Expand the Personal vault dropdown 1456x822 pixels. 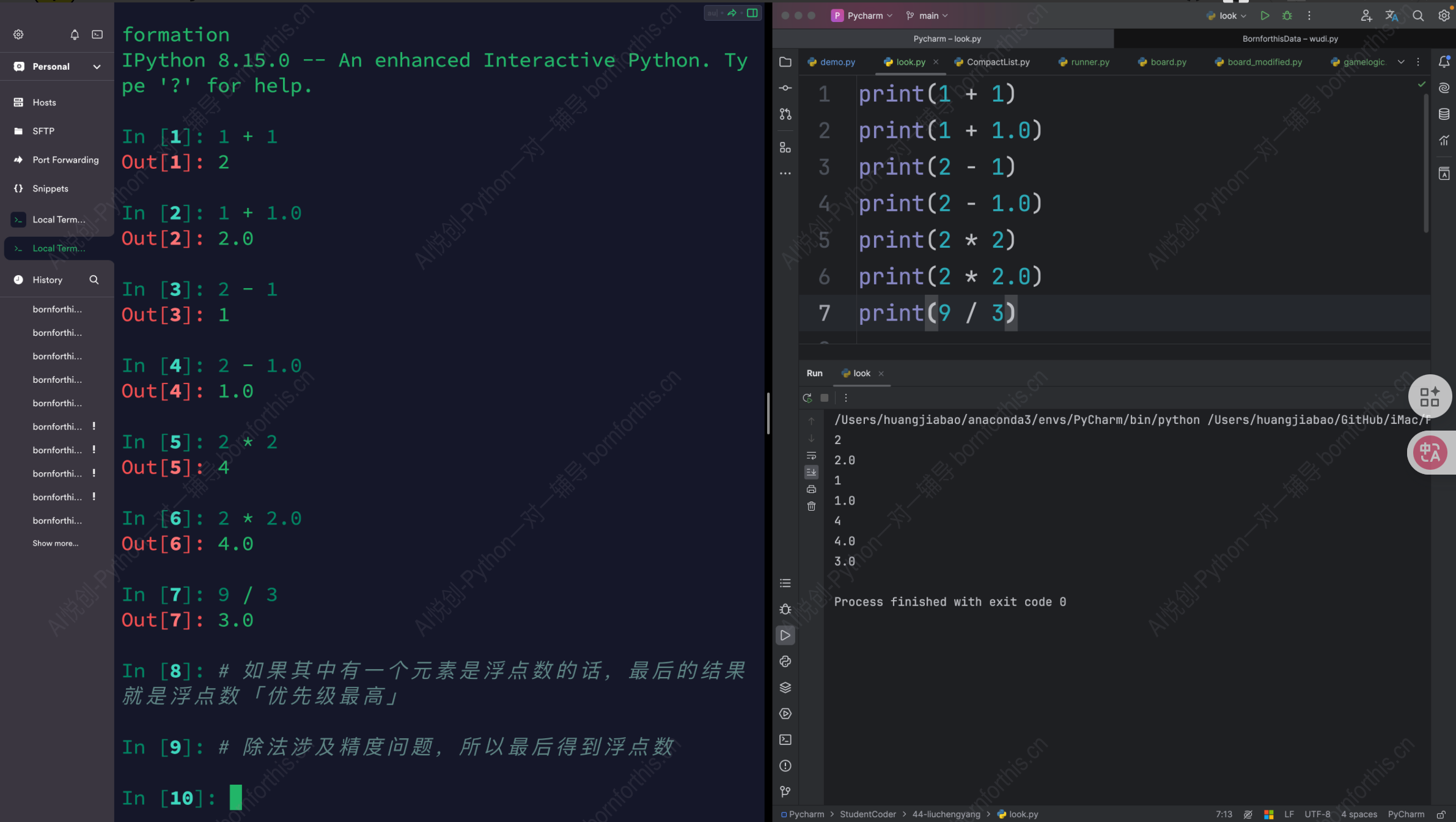[x=97, y=66]
